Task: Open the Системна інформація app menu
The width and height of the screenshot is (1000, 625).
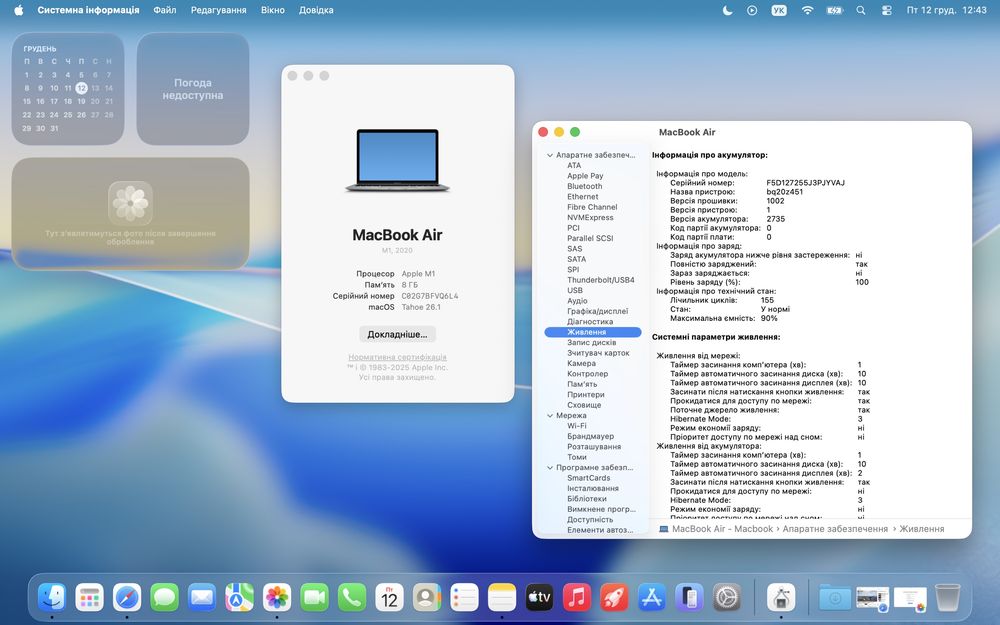Action: 89,10
